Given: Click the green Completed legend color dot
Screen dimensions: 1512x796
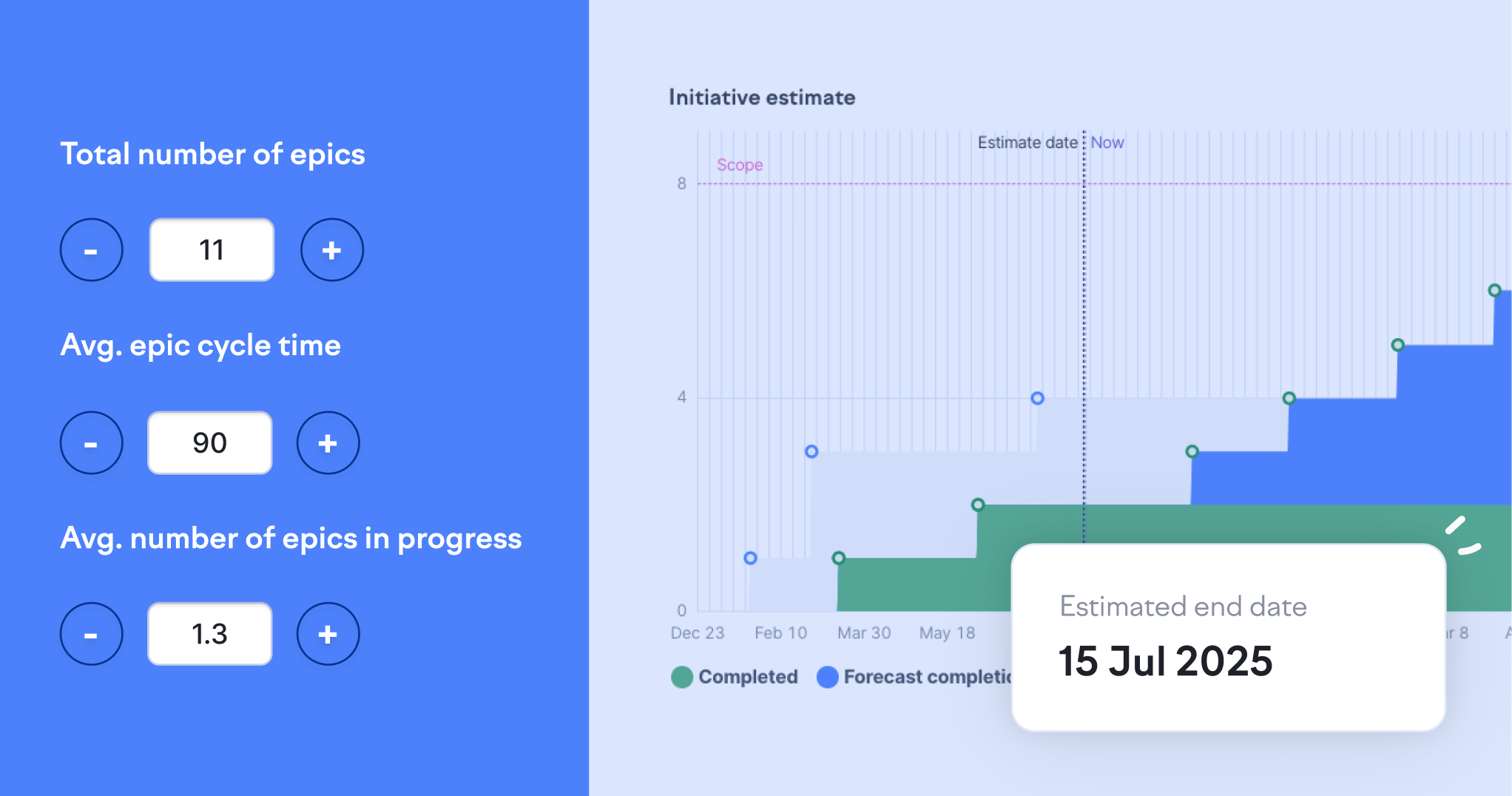Looking at the screenshot, I should (682, 677).
